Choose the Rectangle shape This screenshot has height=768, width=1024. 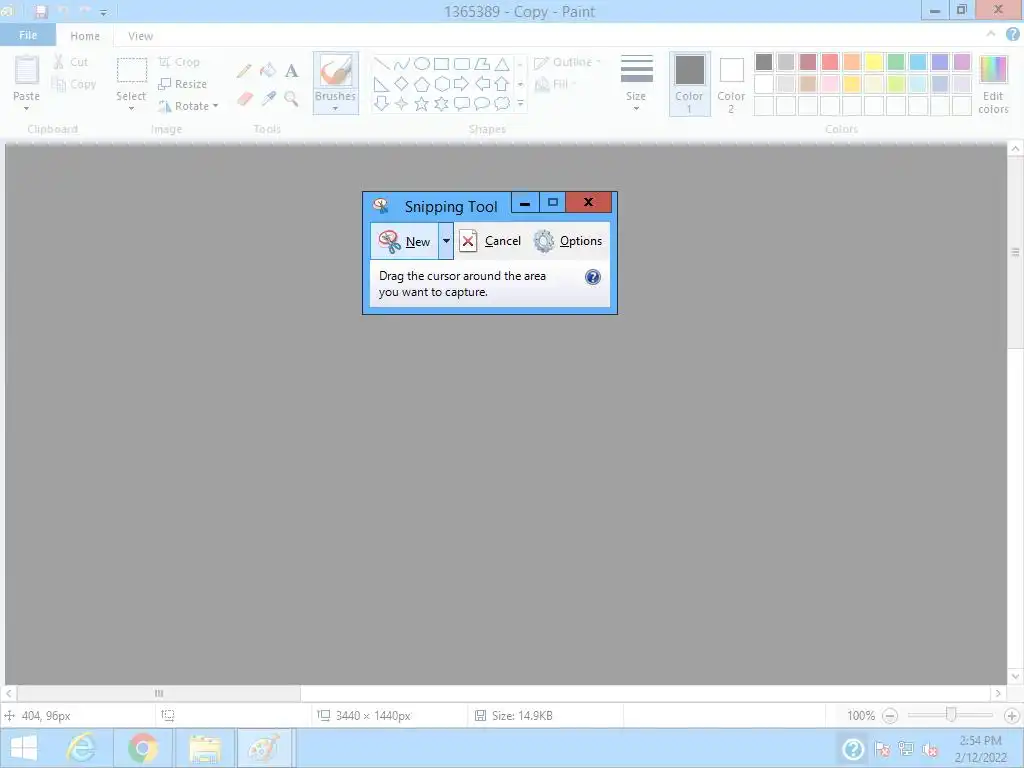click(x=441, y=64)
